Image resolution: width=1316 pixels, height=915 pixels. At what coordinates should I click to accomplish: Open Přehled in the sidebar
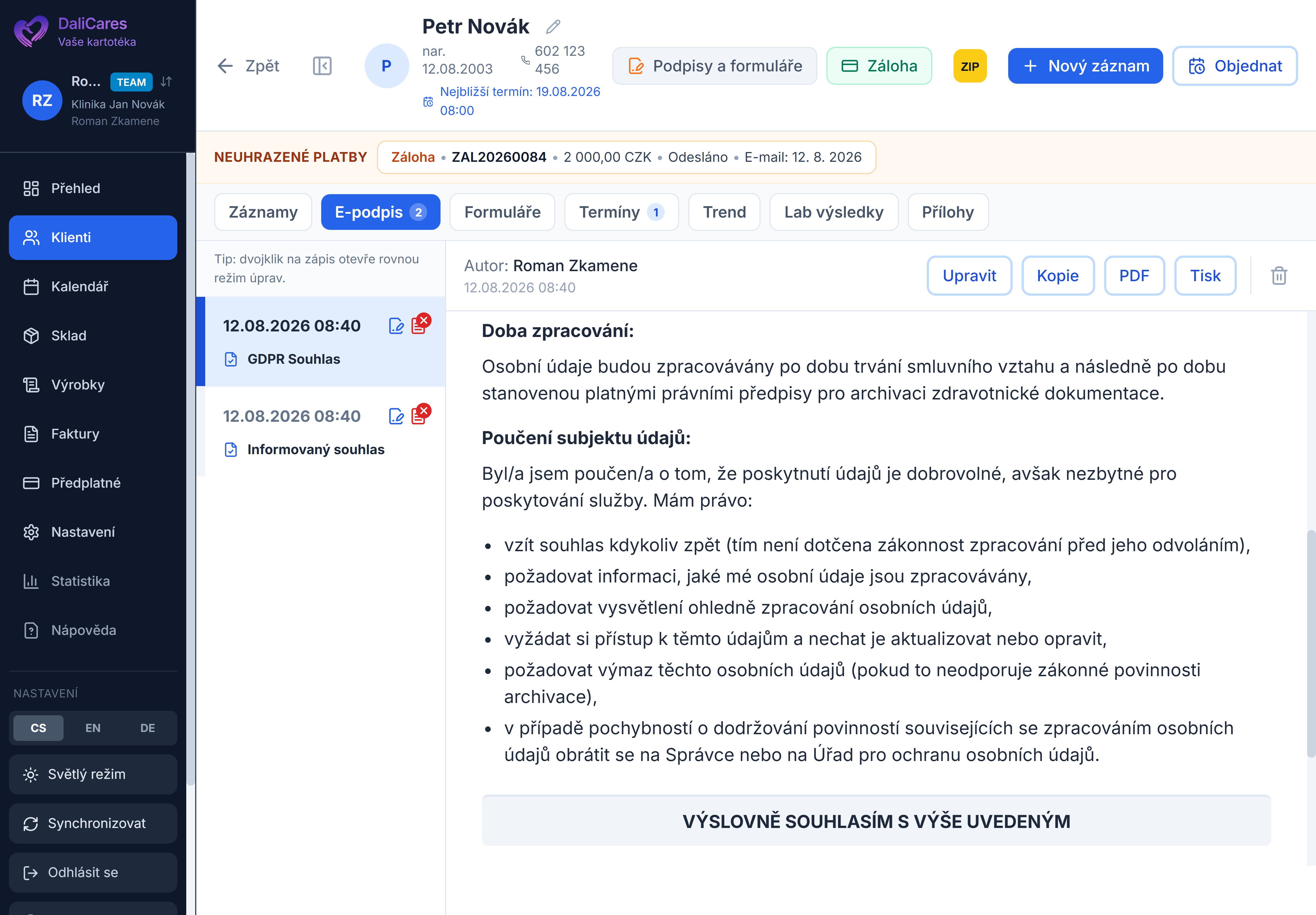click(93, 189)
